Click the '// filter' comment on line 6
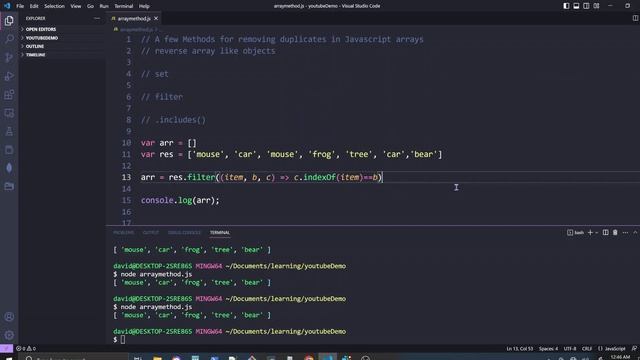The width and height of the screenshot is (640, 360). point(162,97)
